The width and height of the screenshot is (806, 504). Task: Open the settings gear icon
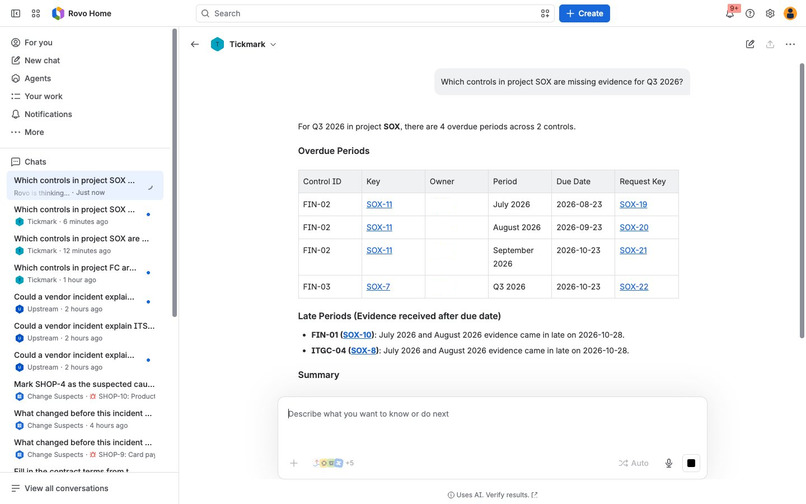click(770, 13)
